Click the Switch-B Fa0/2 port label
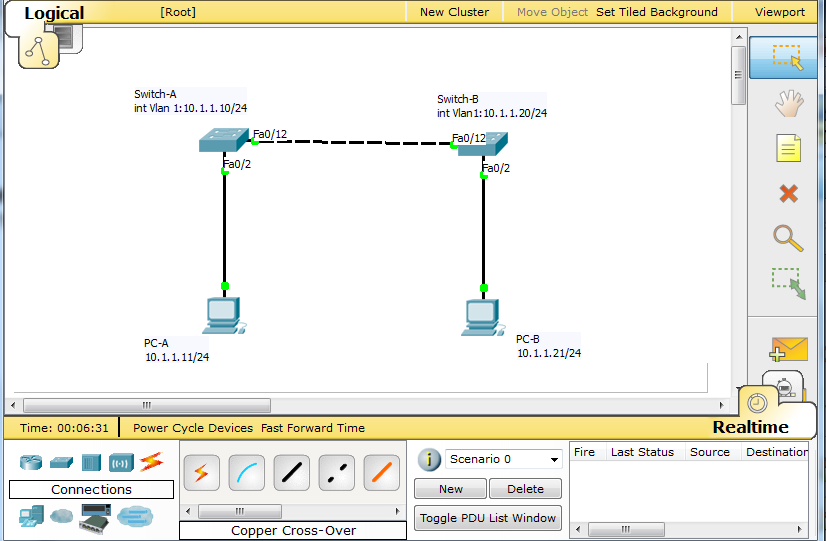This screenshot has width=826, height=541. point(496,168)
